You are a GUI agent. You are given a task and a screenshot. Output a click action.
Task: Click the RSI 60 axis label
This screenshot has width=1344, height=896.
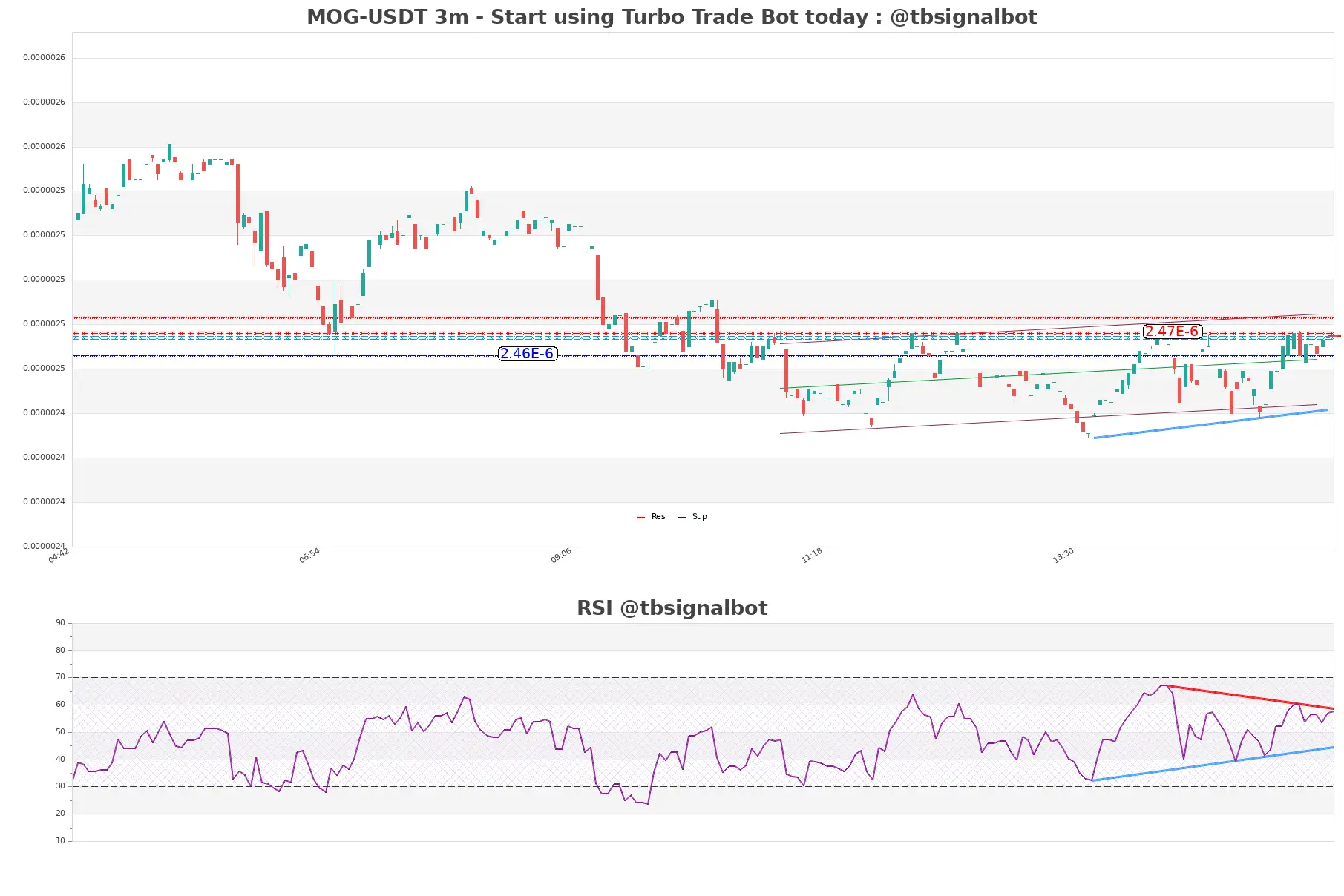point(60,705)
